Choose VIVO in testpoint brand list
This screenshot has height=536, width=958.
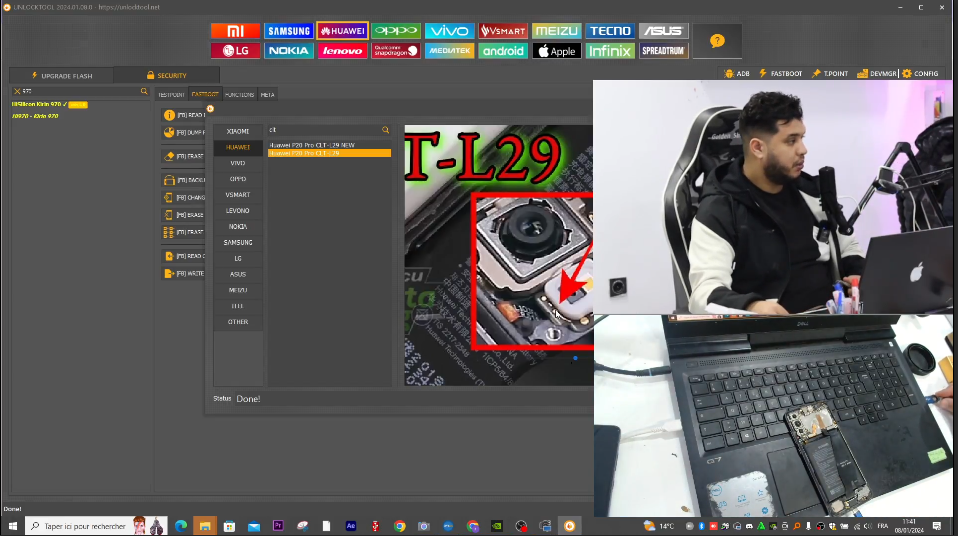pyautogui.click(x=238, y=163)
